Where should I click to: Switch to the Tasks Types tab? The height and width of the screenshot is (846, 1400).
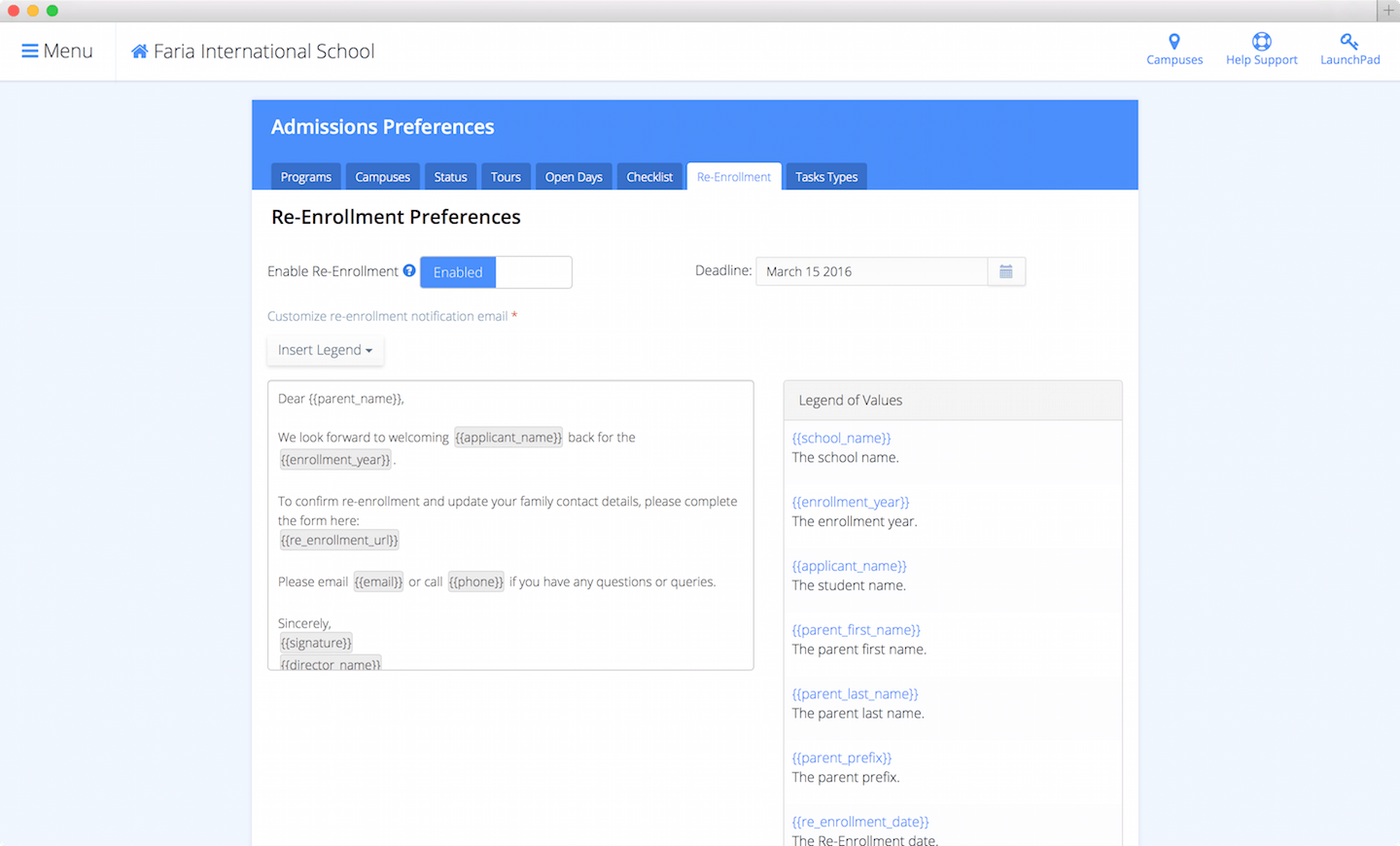[826, 177]
